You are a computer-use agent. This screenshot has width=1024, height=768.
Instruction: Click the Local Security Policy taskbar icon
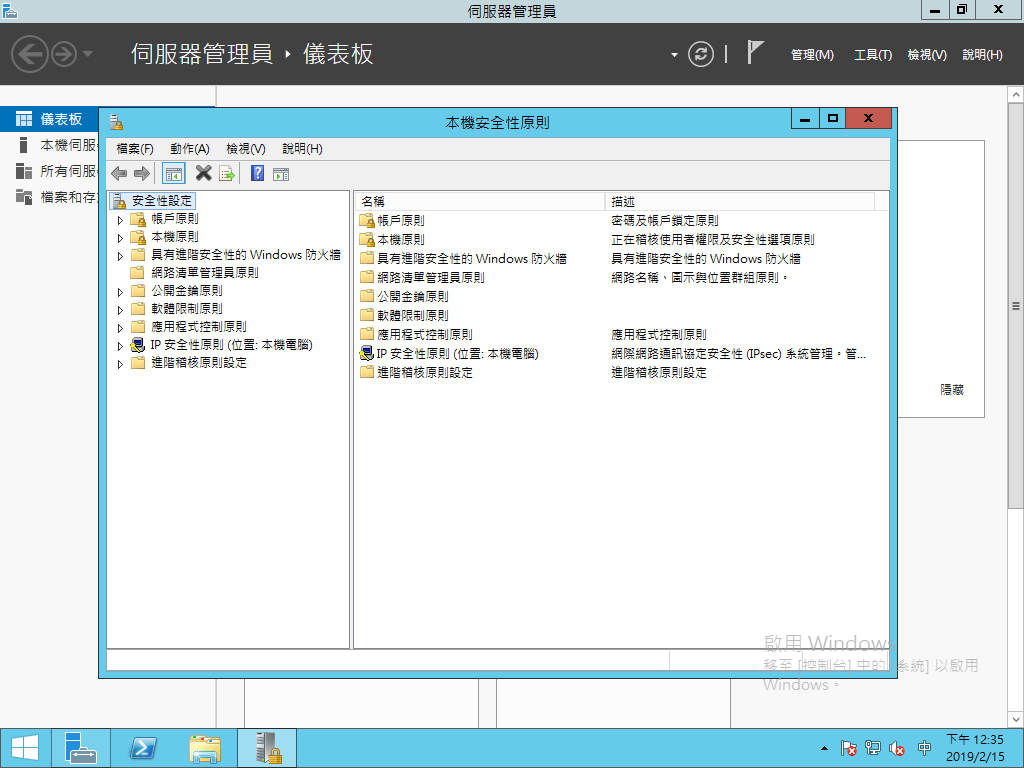[268, 748]
